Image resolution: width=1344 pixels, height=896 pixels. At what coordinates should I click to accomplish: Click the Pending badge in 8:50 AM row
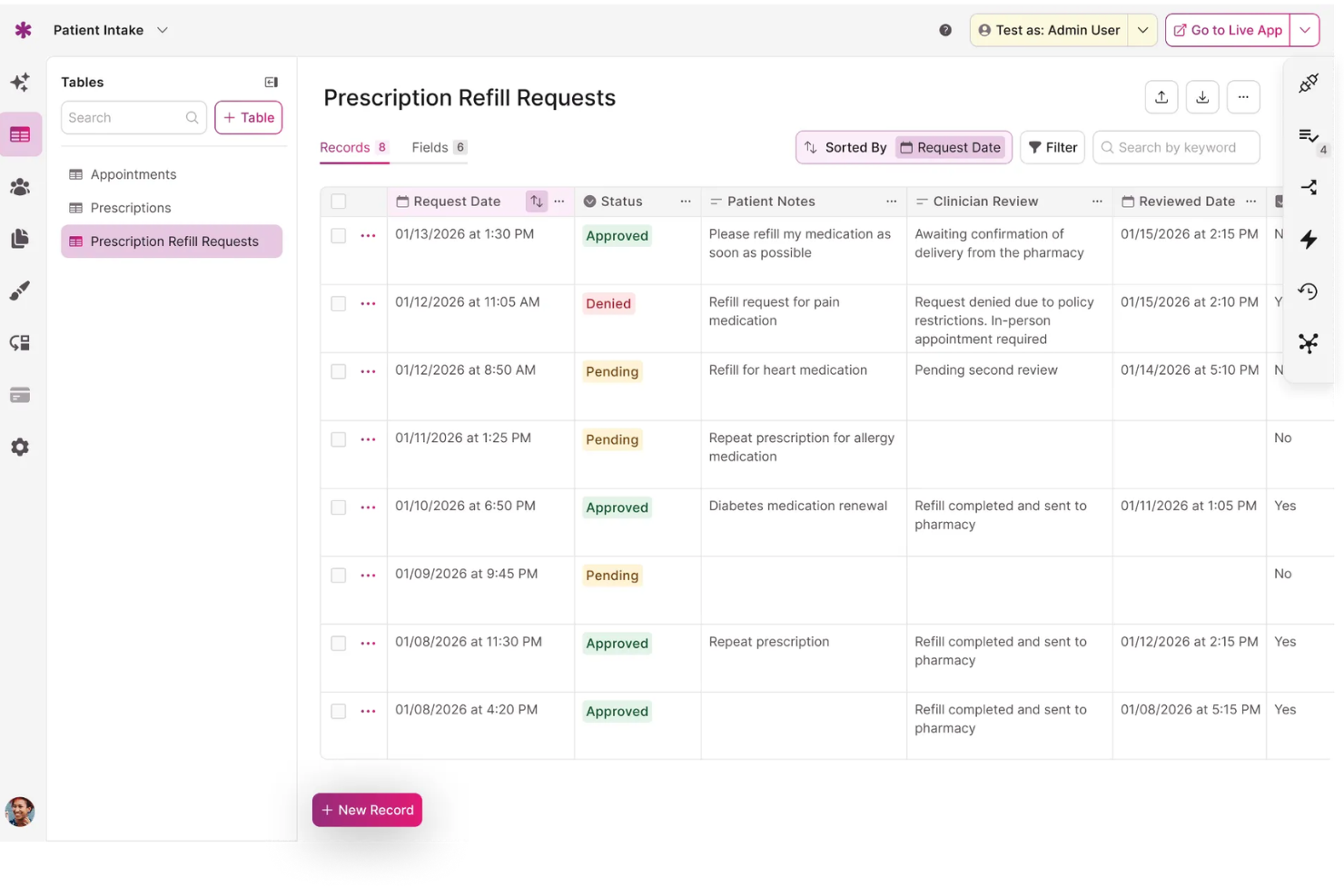[612, 372]
